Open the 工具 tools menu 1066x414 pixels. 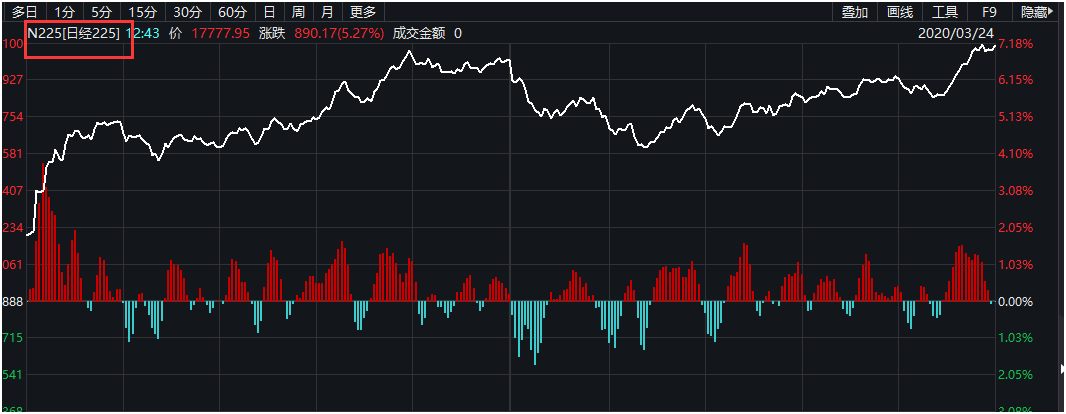[945, 12]
